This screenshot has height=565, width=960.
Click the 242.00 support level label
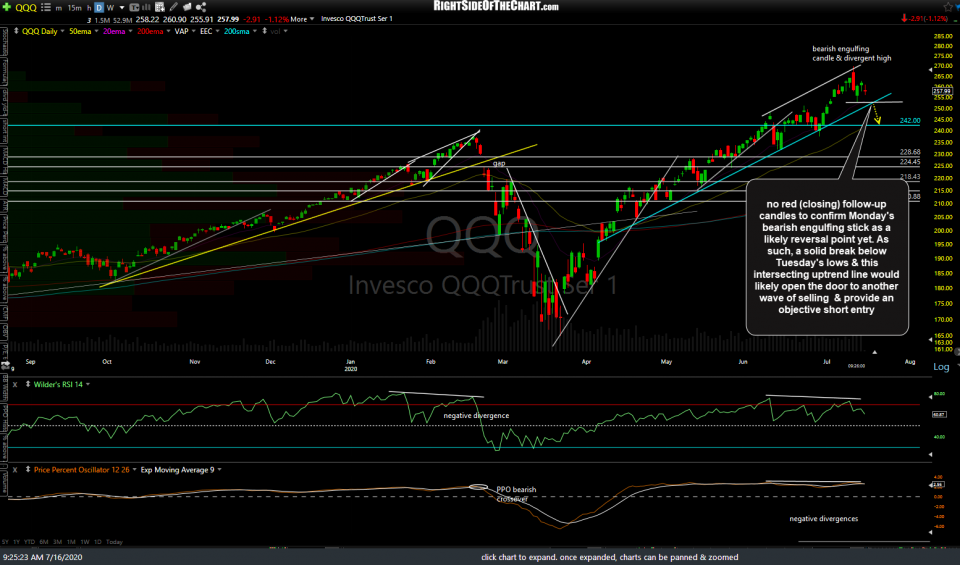(910, 121)
